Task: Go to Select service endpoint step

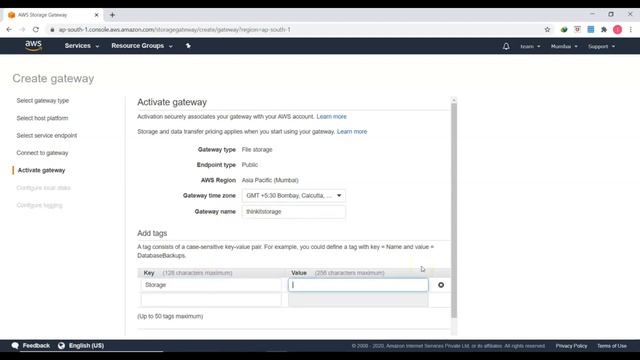Action: pos(47,136)
